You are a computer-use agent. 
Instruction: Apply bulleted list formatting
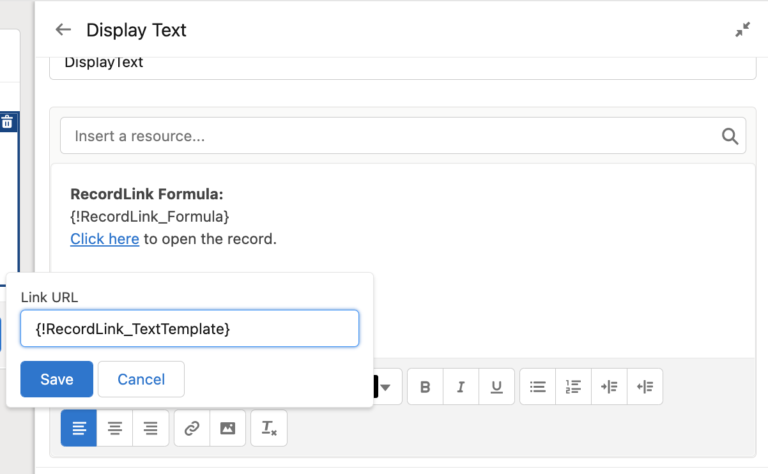pos(537,387)
